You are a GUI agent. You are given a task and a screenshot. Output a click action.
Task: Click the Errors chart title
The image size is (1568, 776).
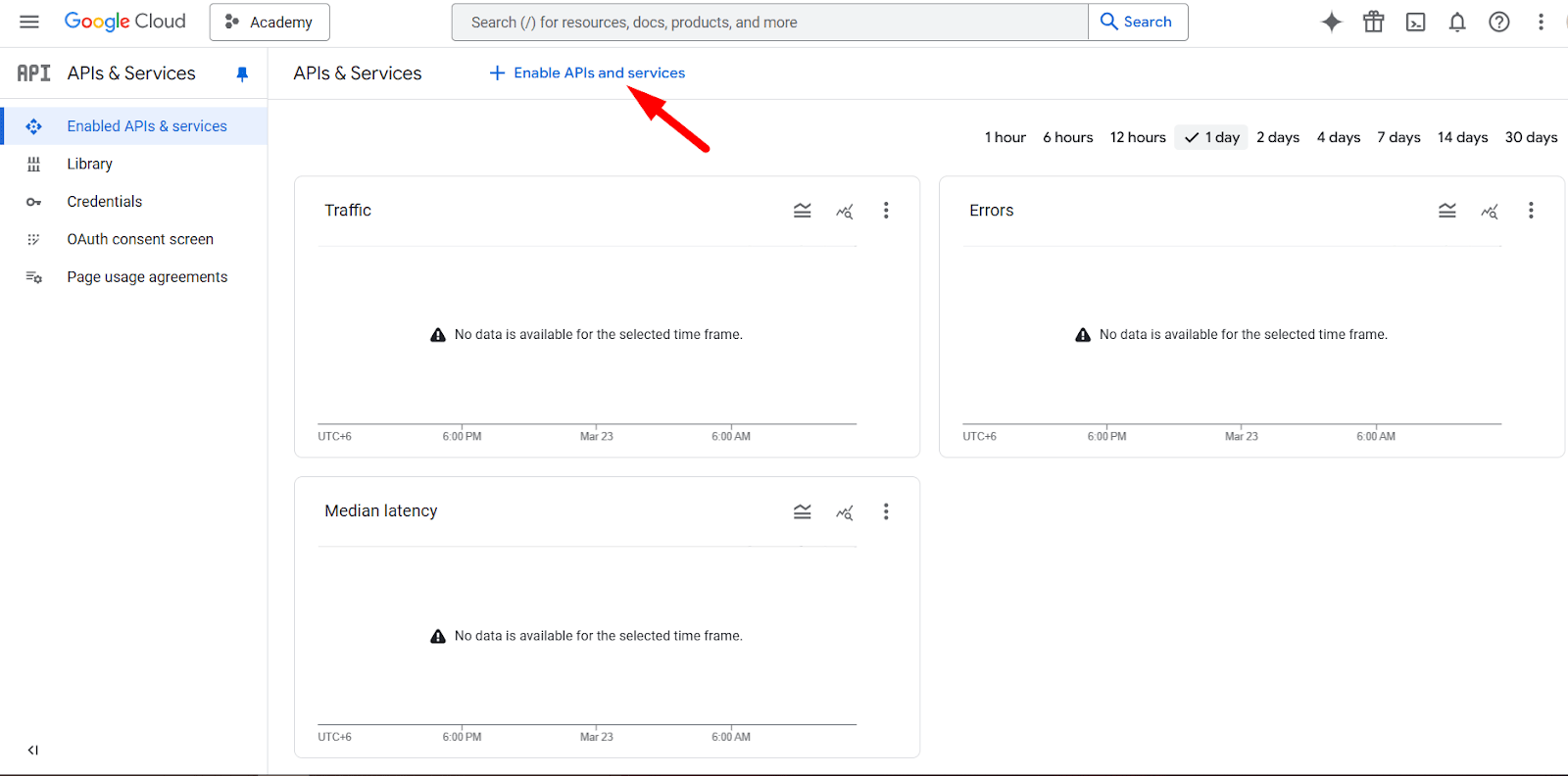(x=992, y=211)
